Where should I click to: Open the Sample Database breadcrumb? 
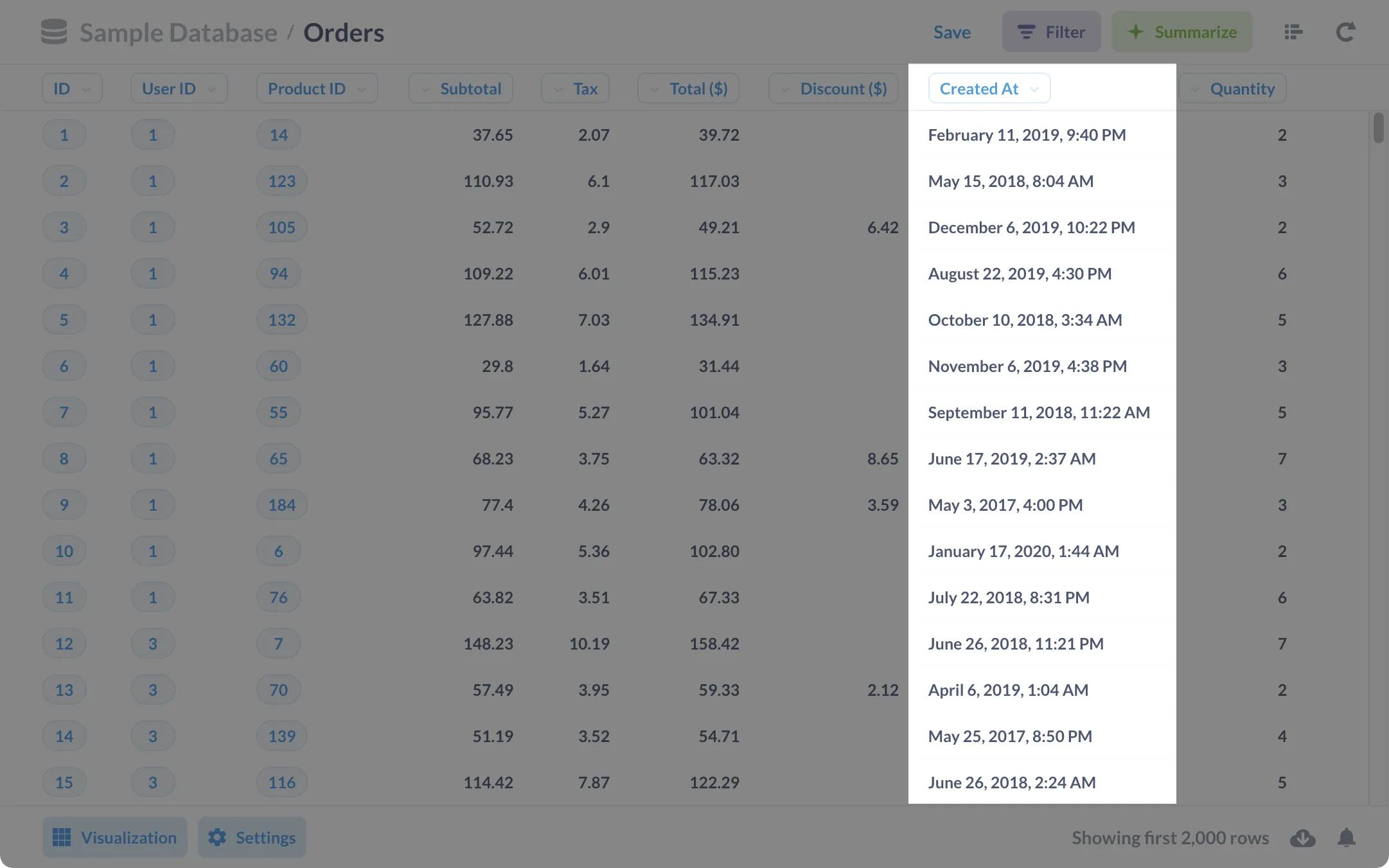176,32
